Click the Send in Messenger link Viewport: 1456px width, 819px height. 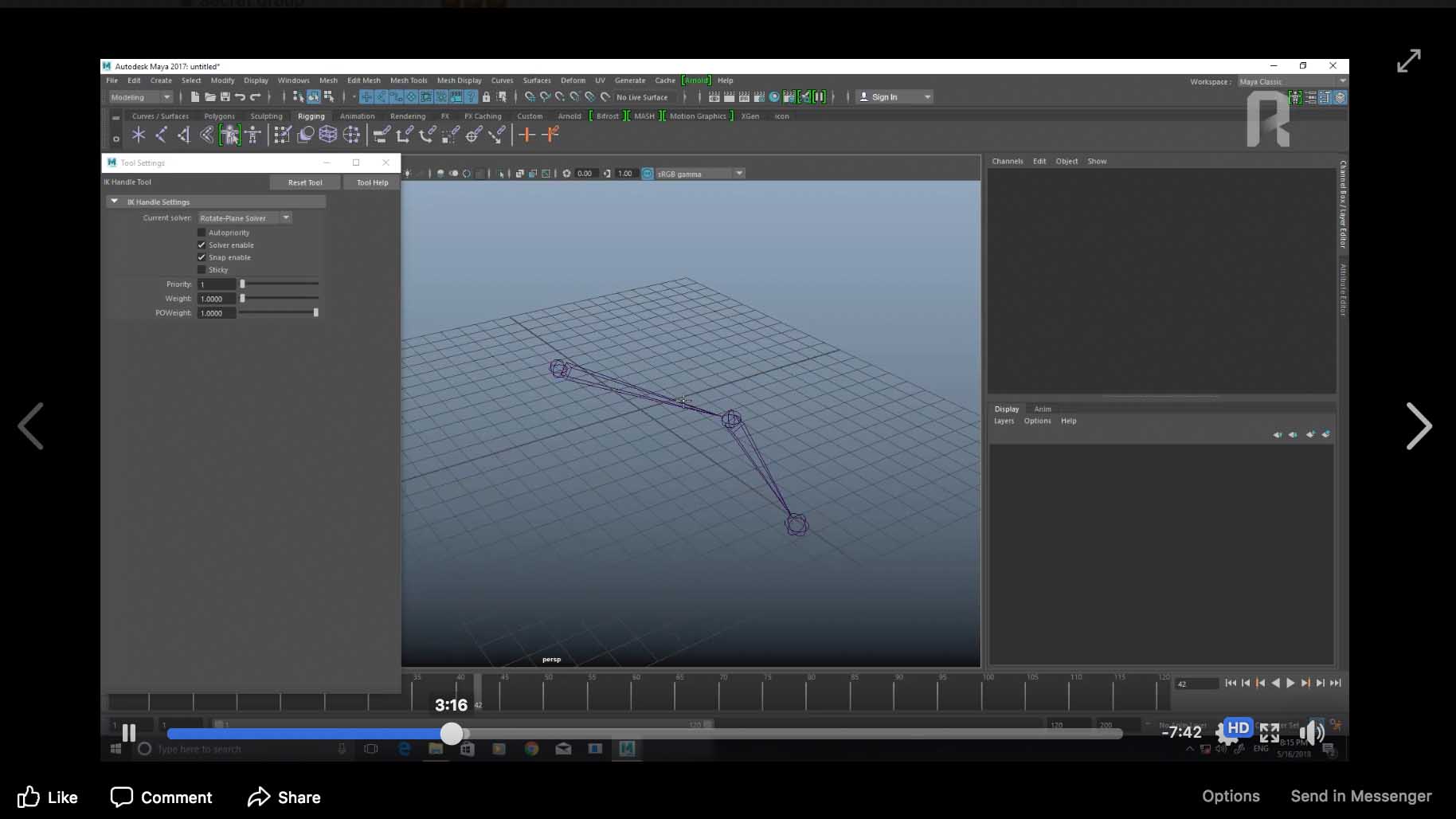tap(1360, 796)
